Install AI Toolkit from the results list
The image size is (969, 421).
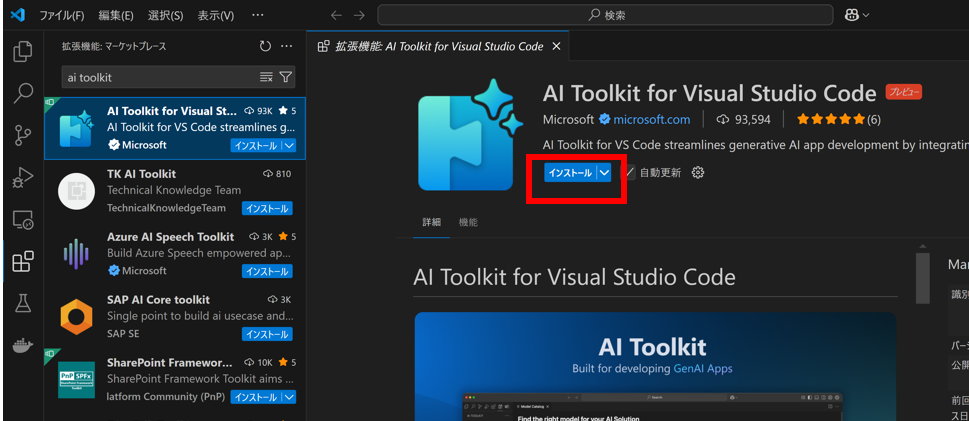(x=256, y=145)
